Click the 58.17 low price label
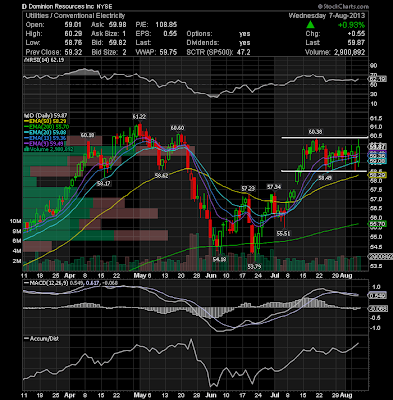 click(x=104, y=184)
